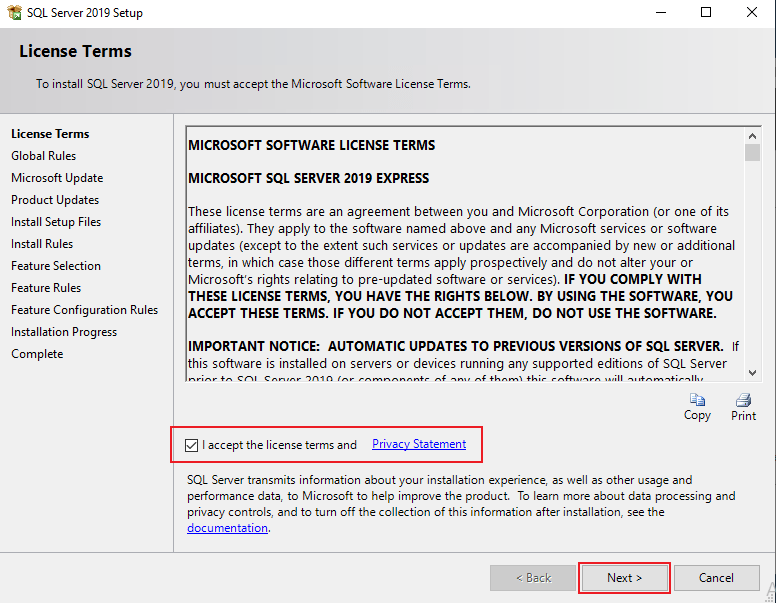
Task: Click the license text scrollbar thumb
Action: (752, 152)
